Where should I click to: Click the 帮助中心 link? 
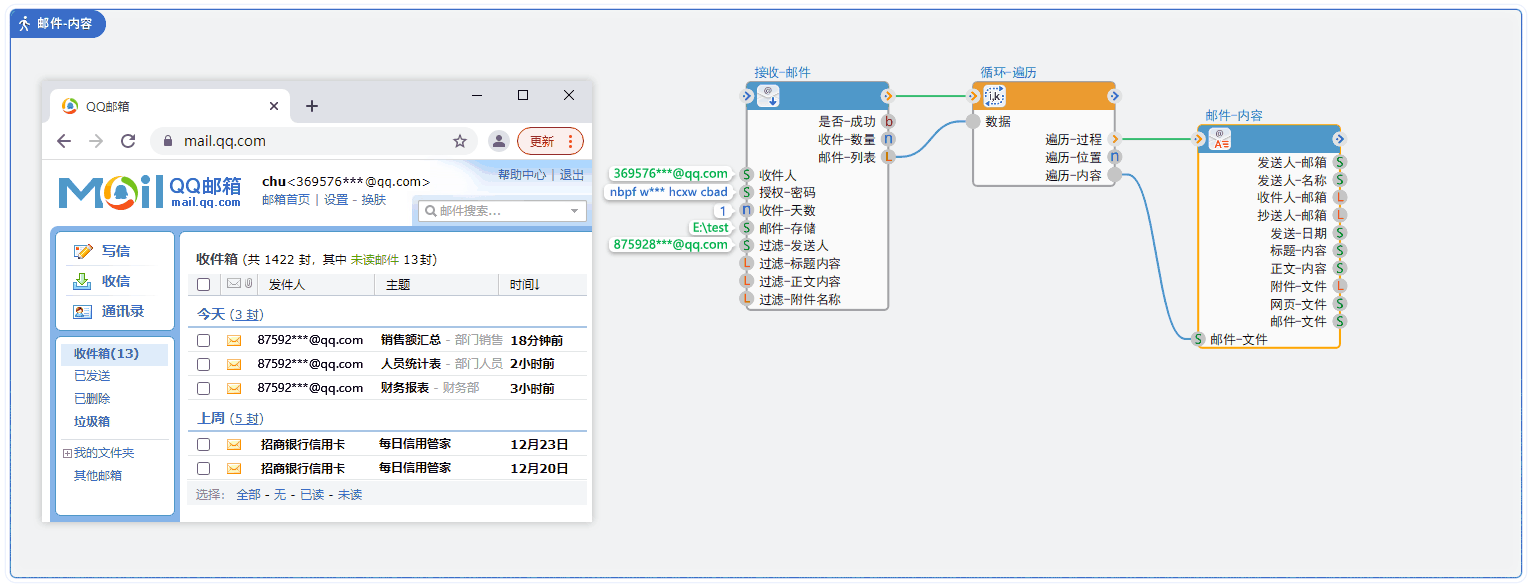coord(521,174)
